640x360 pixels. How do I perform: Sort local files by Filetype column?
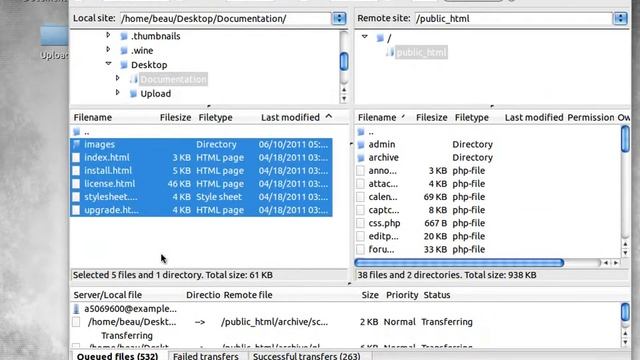pos(216,118)
